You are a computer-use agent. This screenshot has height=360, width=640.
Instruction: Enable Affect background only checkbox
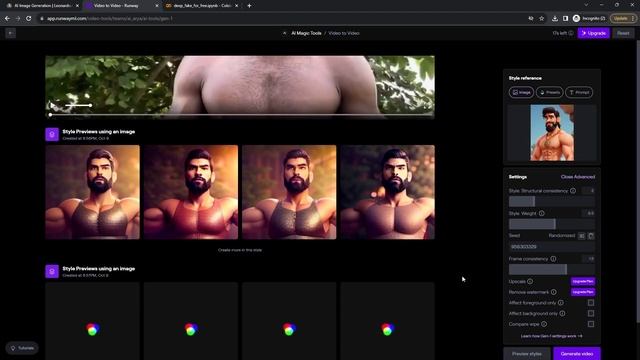(591, 313)
